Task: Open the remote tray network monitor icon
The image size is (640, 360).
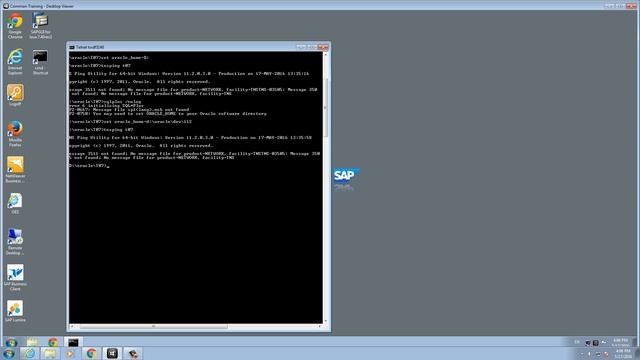Action: pyautogui.click(x=588, y=343)
